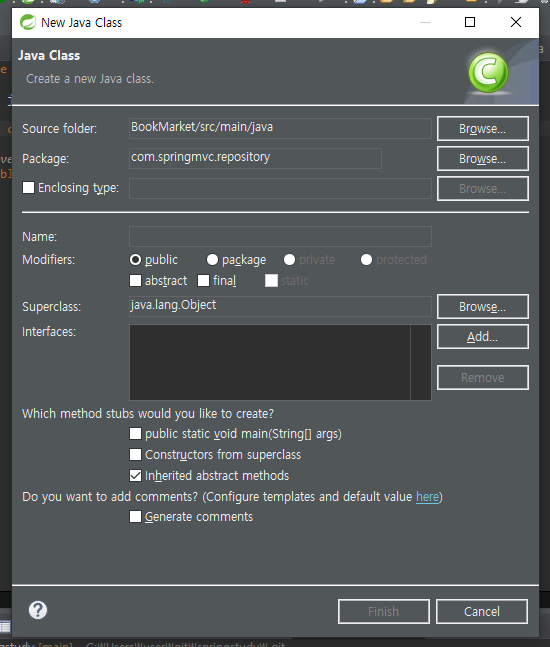Focus the Name input field
Image resolution: width=550 pixels, height=647 pixels.
(x=280, y=236)
